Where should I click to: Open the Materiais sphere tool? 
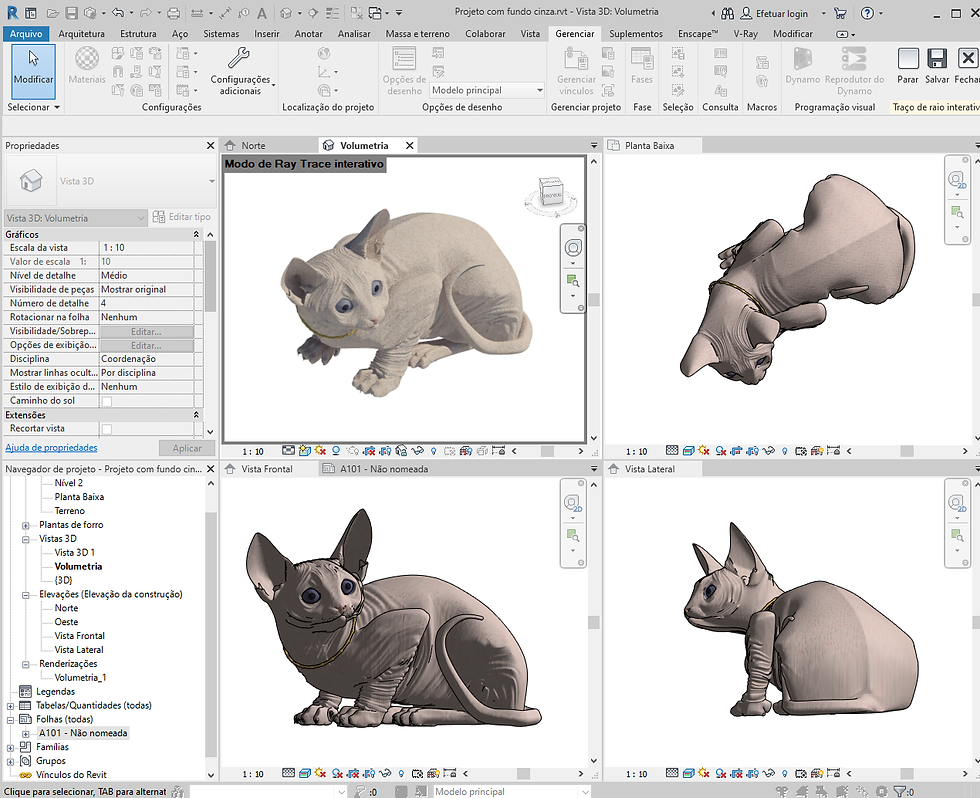pos(87,66)
